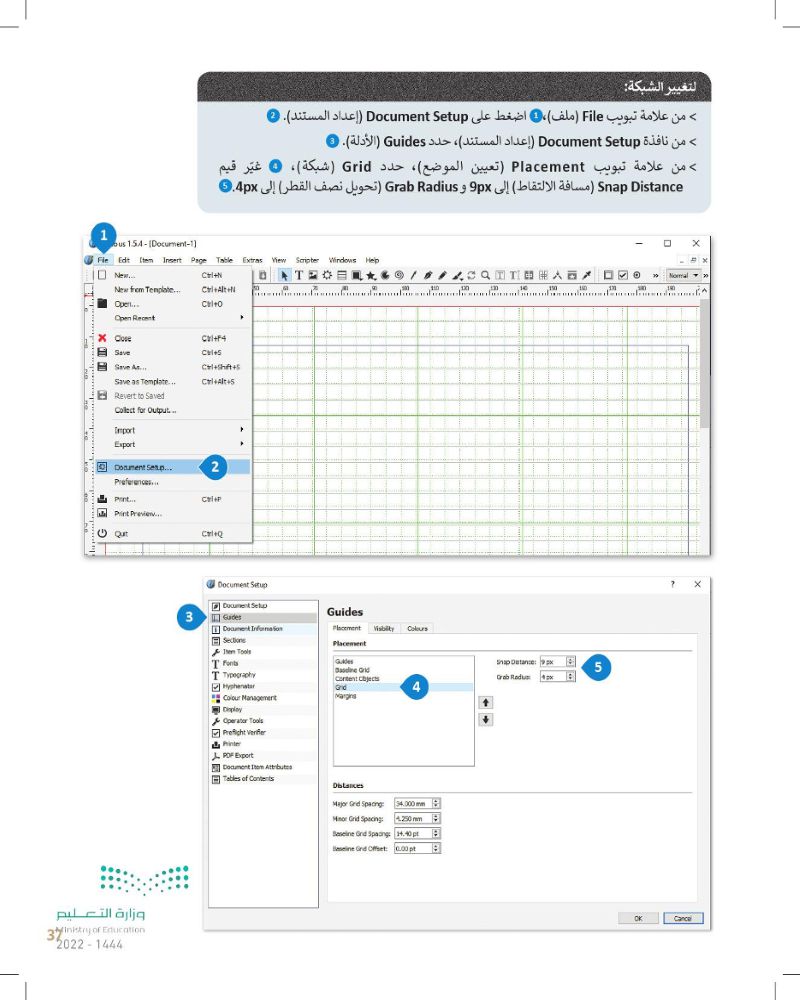Image resolution: width=800 pixels, height=1000 pixels.
Task: Choose the Measurements tool
Action: 557,276
